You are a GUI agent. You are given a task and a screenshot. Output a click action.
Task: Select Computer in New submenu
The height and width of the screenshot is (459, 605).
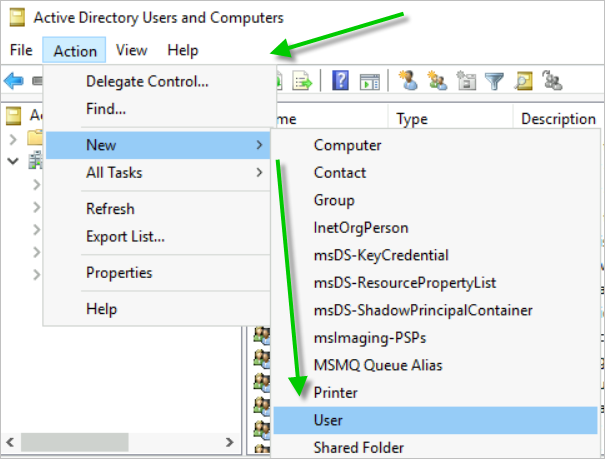(x=435, y=145)
